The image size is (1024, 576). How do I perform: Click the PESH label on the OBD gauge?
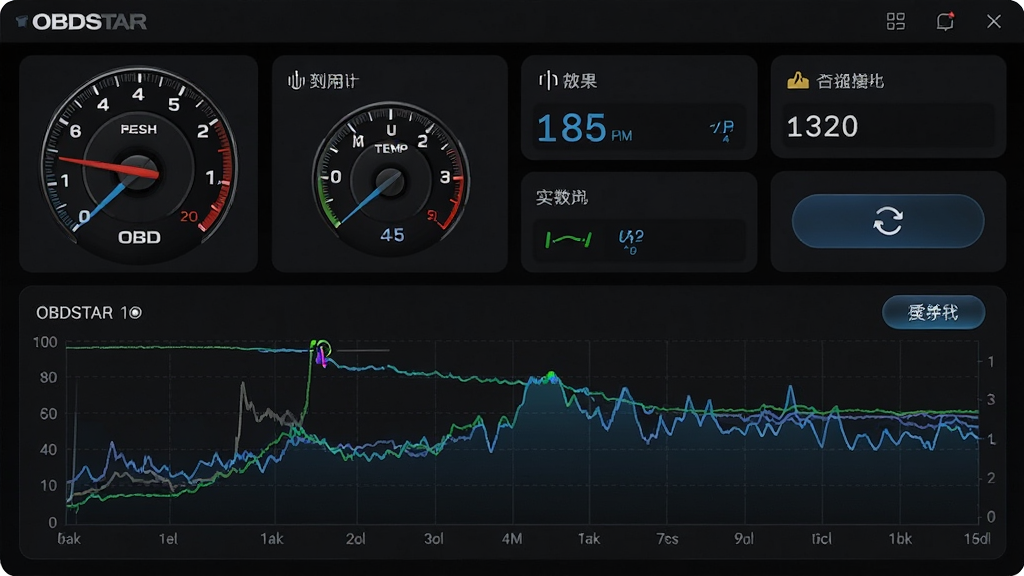tap(138, 129)
